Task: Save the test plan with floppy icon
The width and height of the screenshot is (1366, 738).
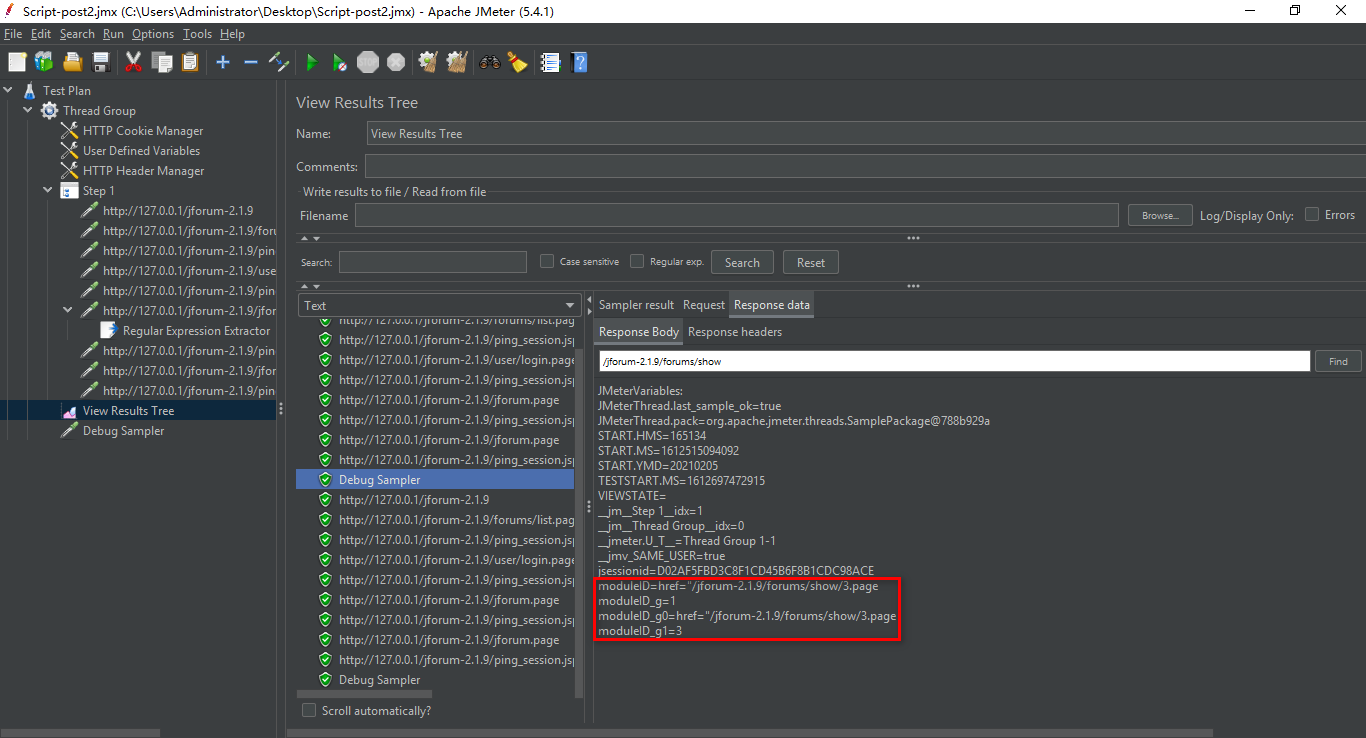Action: [x=100, y=62]
